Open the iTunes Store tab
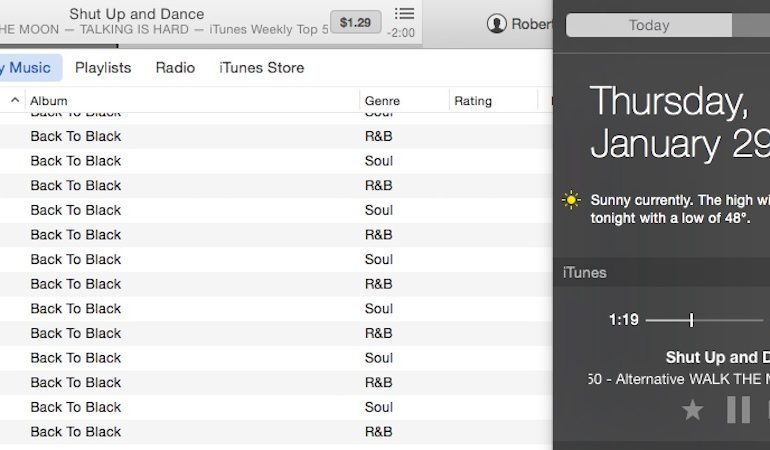Screen dimensions: 770x450 (x=261, y=68)
